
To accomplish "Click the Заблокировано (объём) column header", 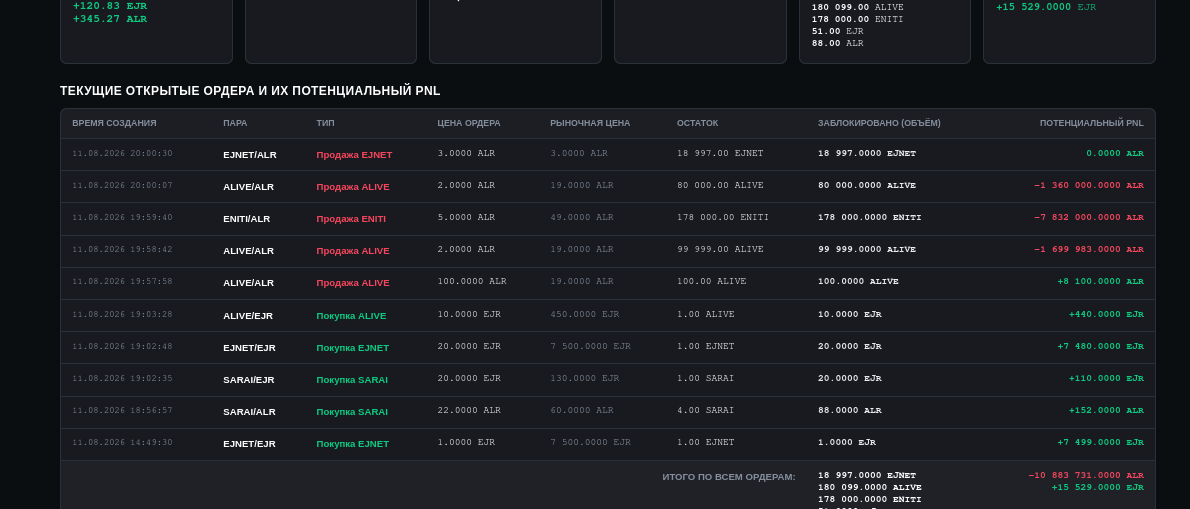I will tap(879, 123).
